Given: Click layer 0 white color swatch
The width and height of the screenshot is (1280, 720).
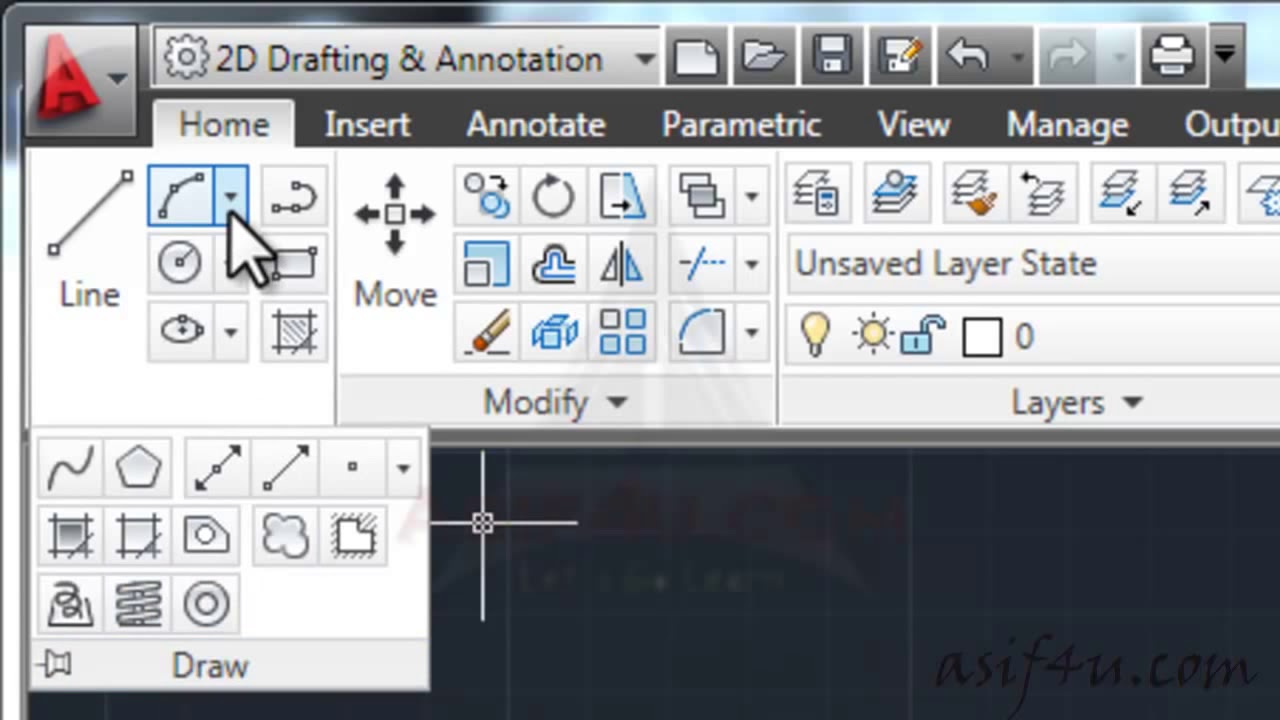Looking at the screenshot, I should click(x=981, y=337).
